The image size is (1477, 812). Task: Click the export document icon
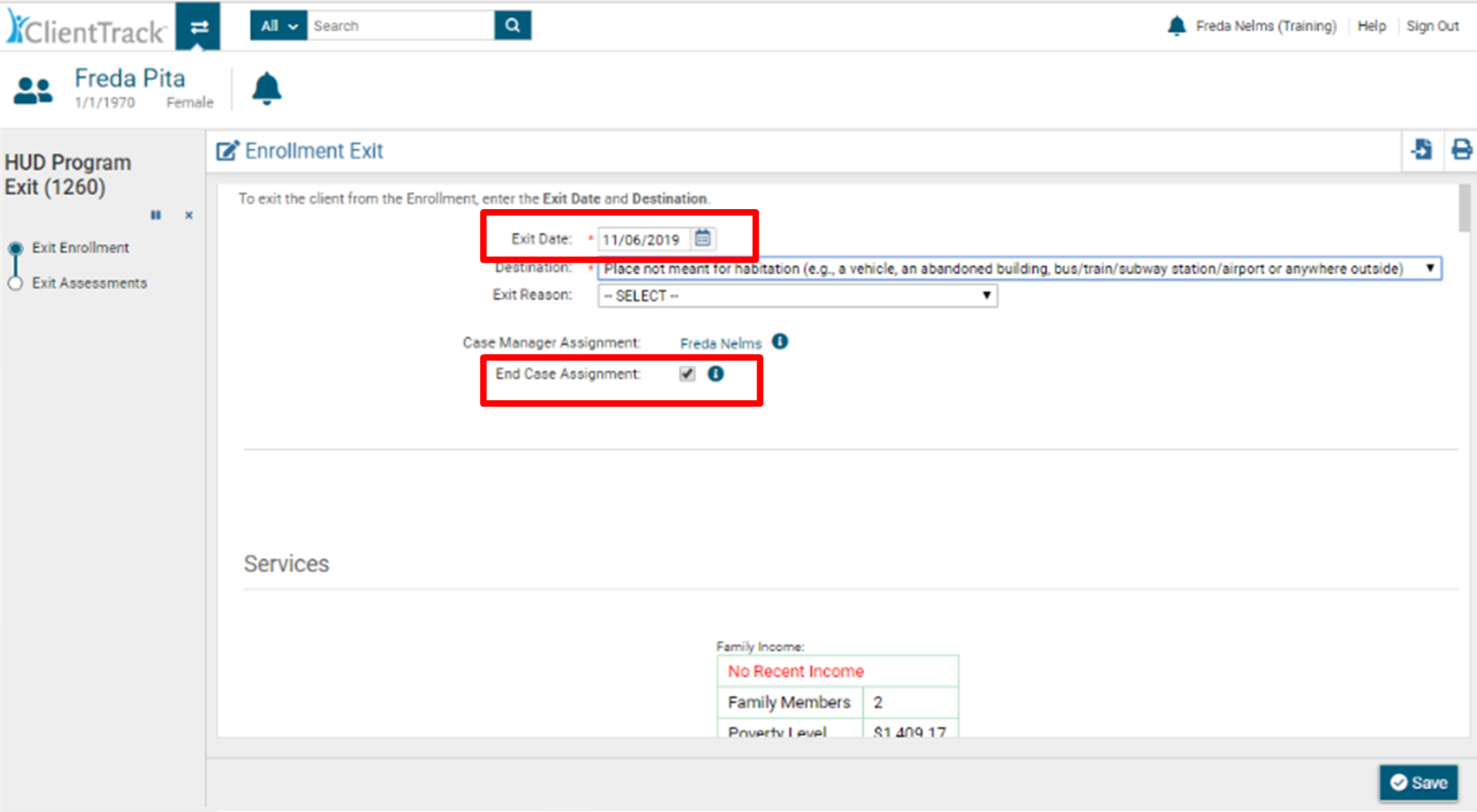[1421, 150]
